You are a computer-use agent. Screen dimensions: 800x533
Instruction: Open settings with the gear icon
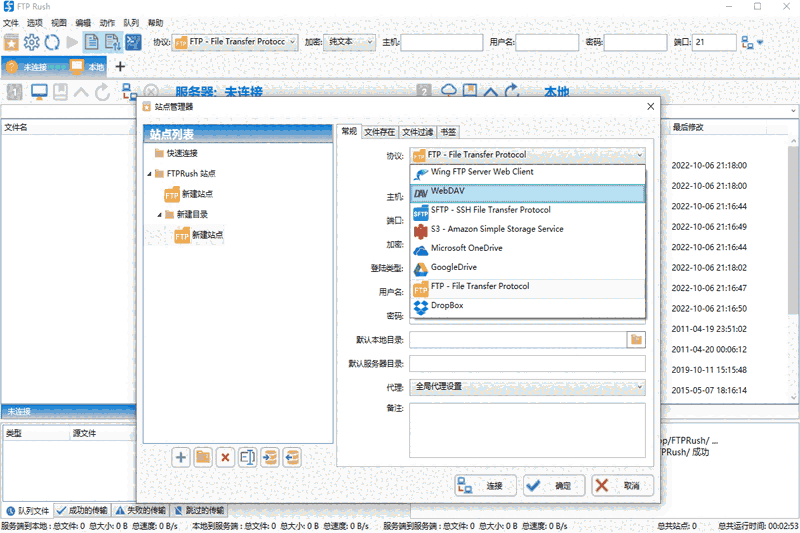point(32,42)
